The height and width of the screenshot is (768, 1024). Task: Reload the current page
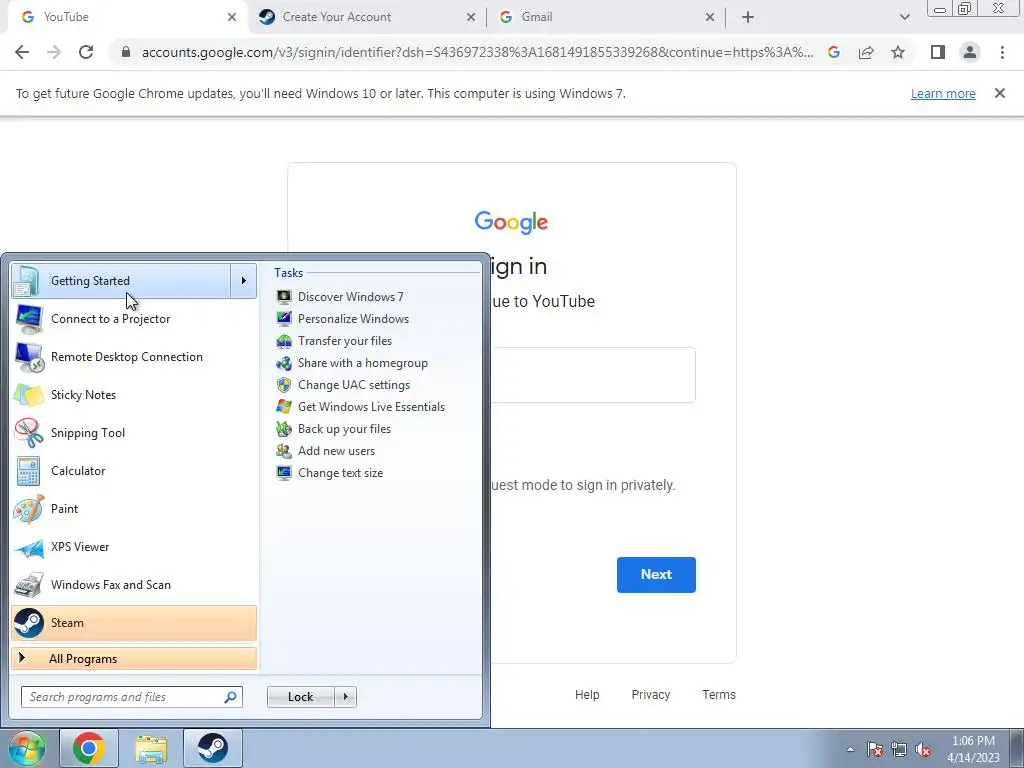(x=86, y=52)
